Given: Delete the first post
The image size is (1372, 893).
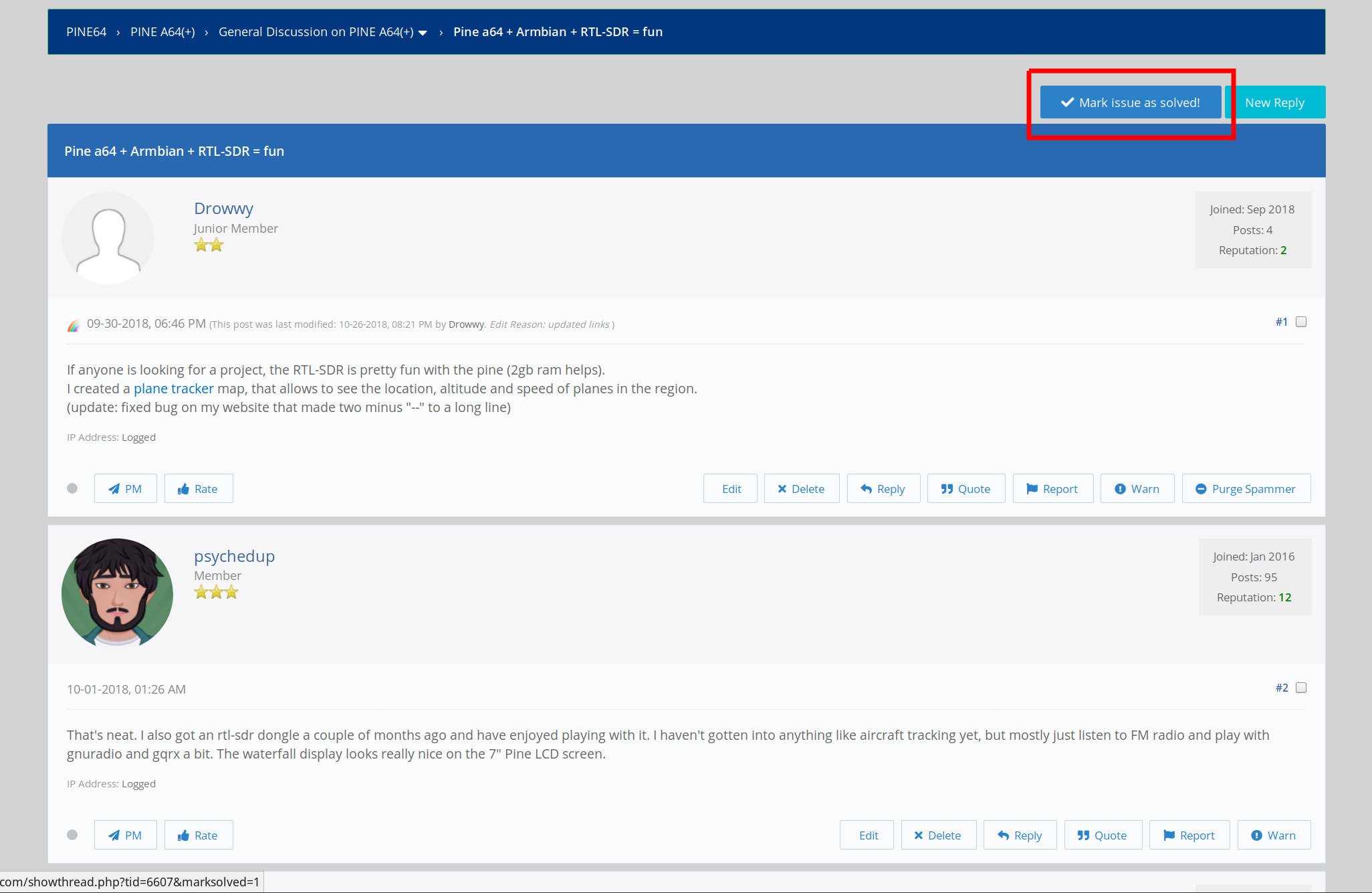Looking at the screenshot, I should (801, 489).
